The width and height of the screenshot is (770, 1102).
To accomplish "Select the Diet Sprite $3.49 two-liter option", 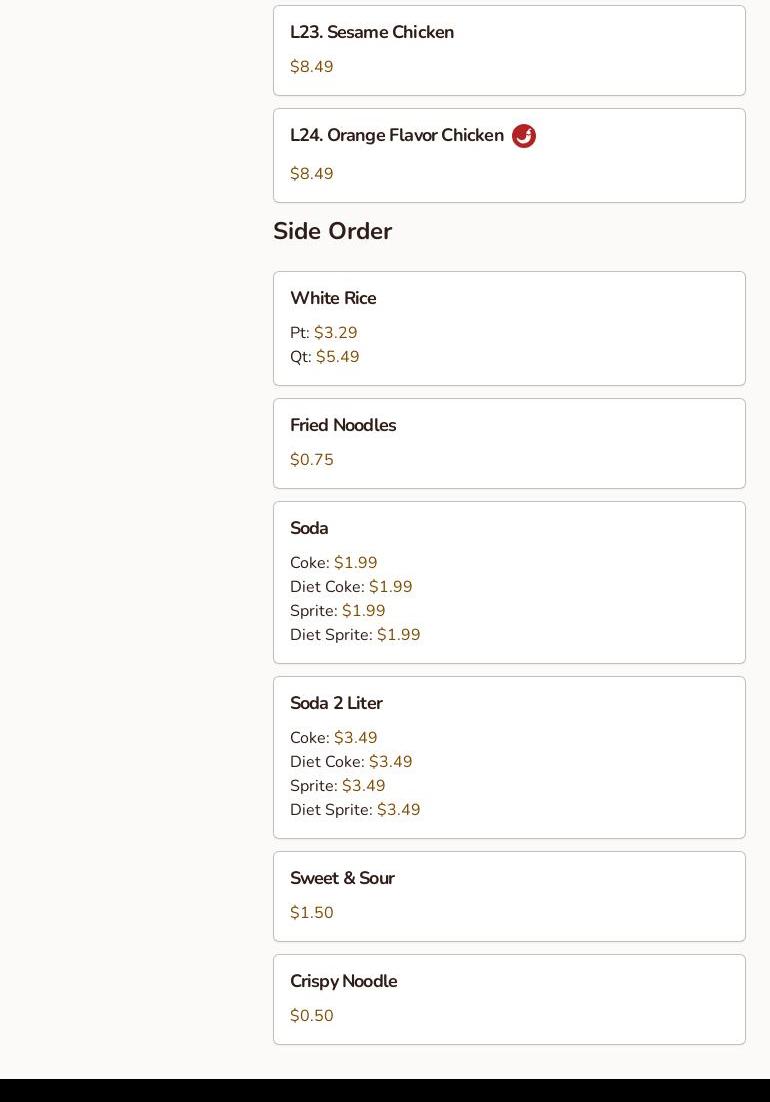I will [398, 810].
